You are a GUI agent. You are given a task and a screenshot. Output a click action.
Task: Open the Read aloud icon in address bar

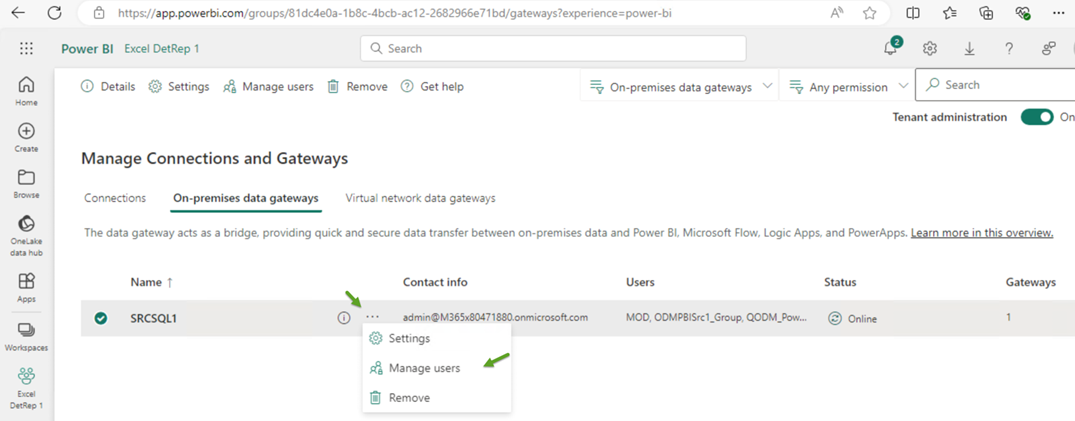coord(837,12)
